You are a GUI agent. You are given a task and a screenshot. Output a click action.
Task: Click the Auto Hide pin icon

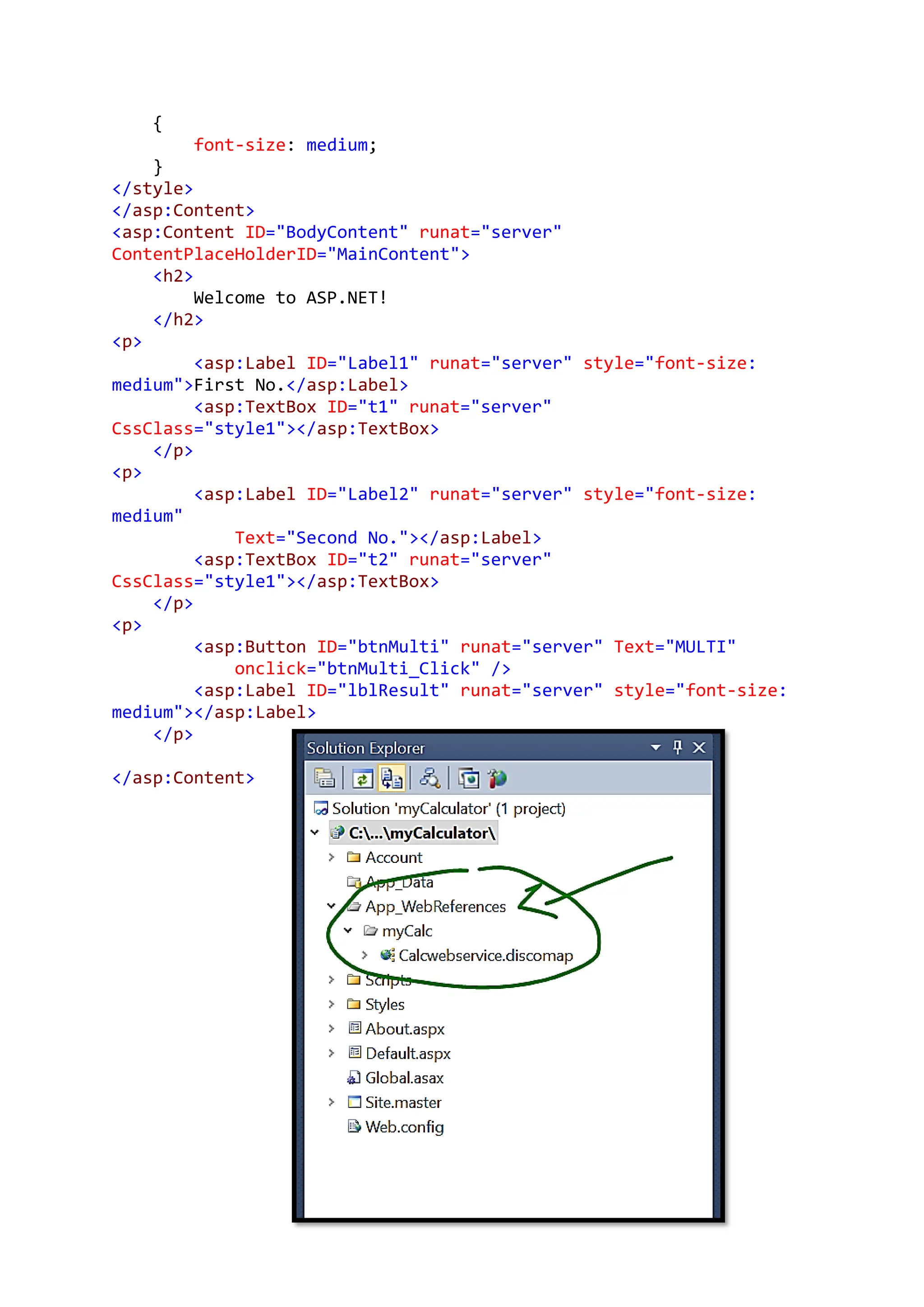click(677, 747)
